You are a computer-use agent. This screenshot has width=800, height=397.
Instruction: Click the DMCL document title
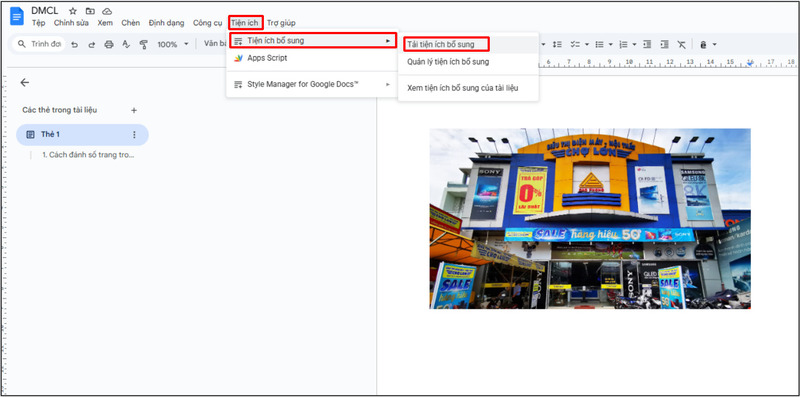[x=45, y=11]
